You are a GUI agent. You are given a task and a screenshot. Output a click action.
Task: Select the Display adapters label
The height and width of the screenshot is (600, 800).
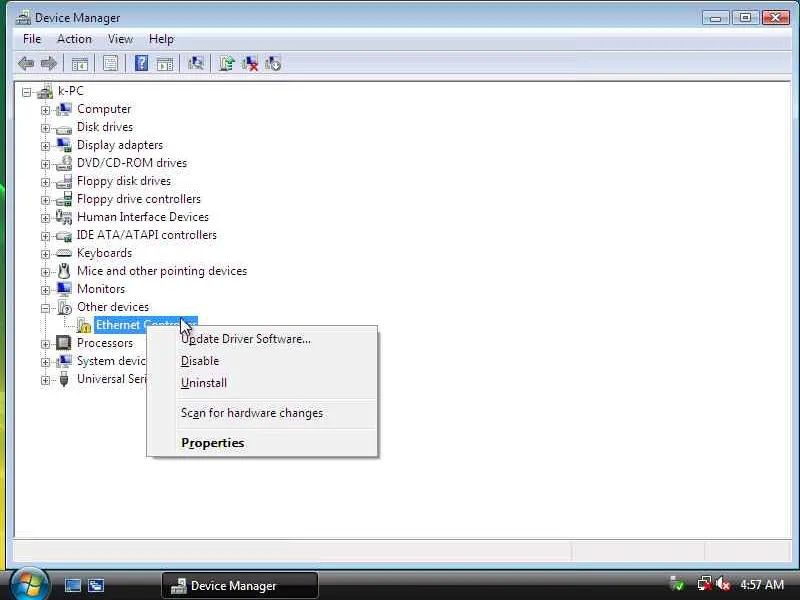[120, 145]
